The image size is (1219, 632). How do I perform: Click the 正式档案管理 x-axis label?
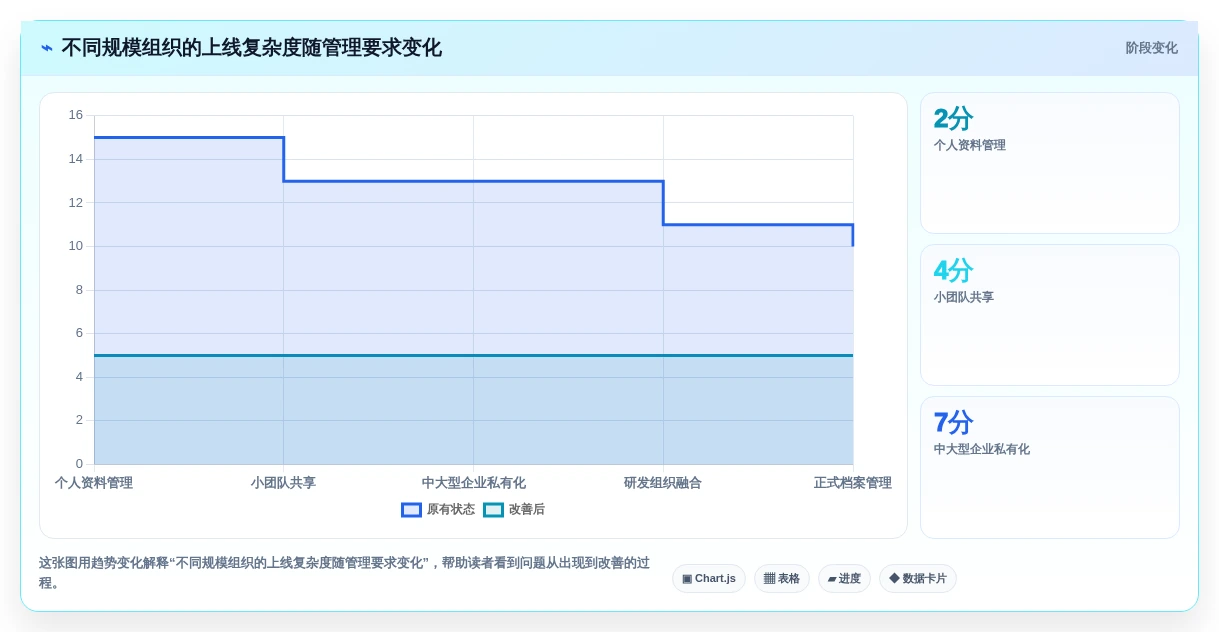[x=852, y=483]
